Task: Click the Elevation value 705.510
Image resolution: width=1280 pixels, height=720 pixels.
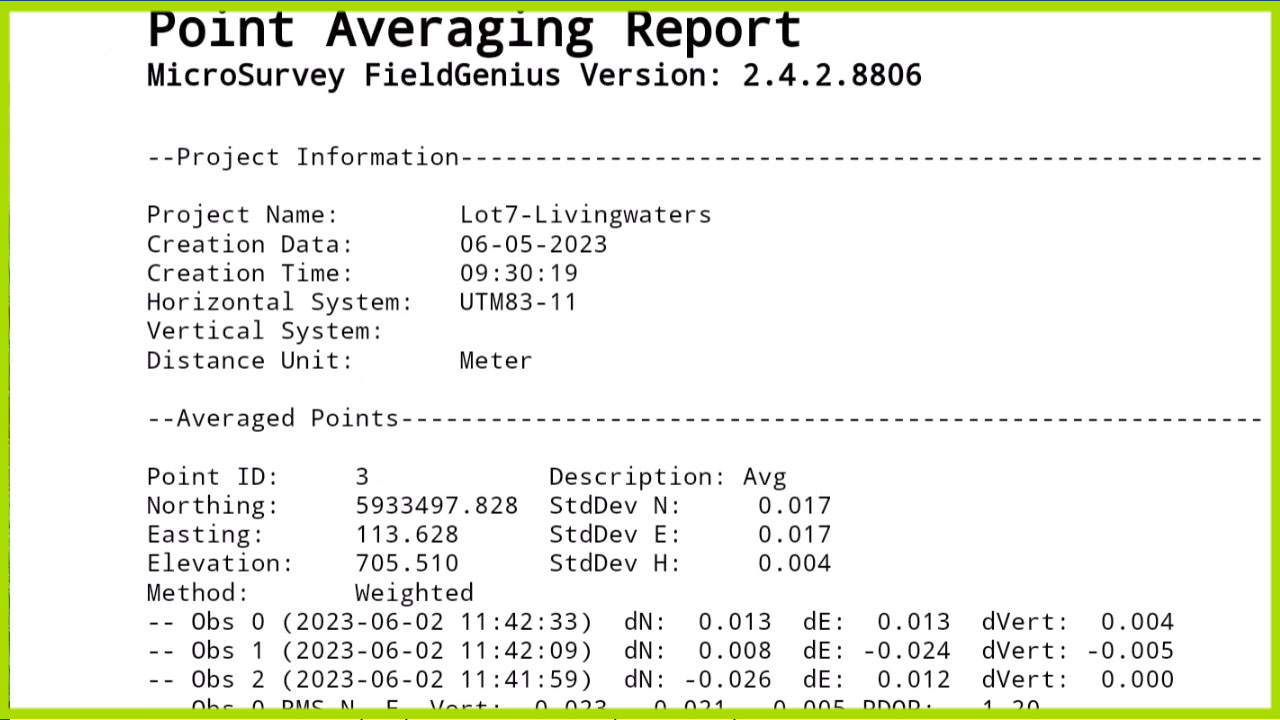Action: tap(407, 564)
